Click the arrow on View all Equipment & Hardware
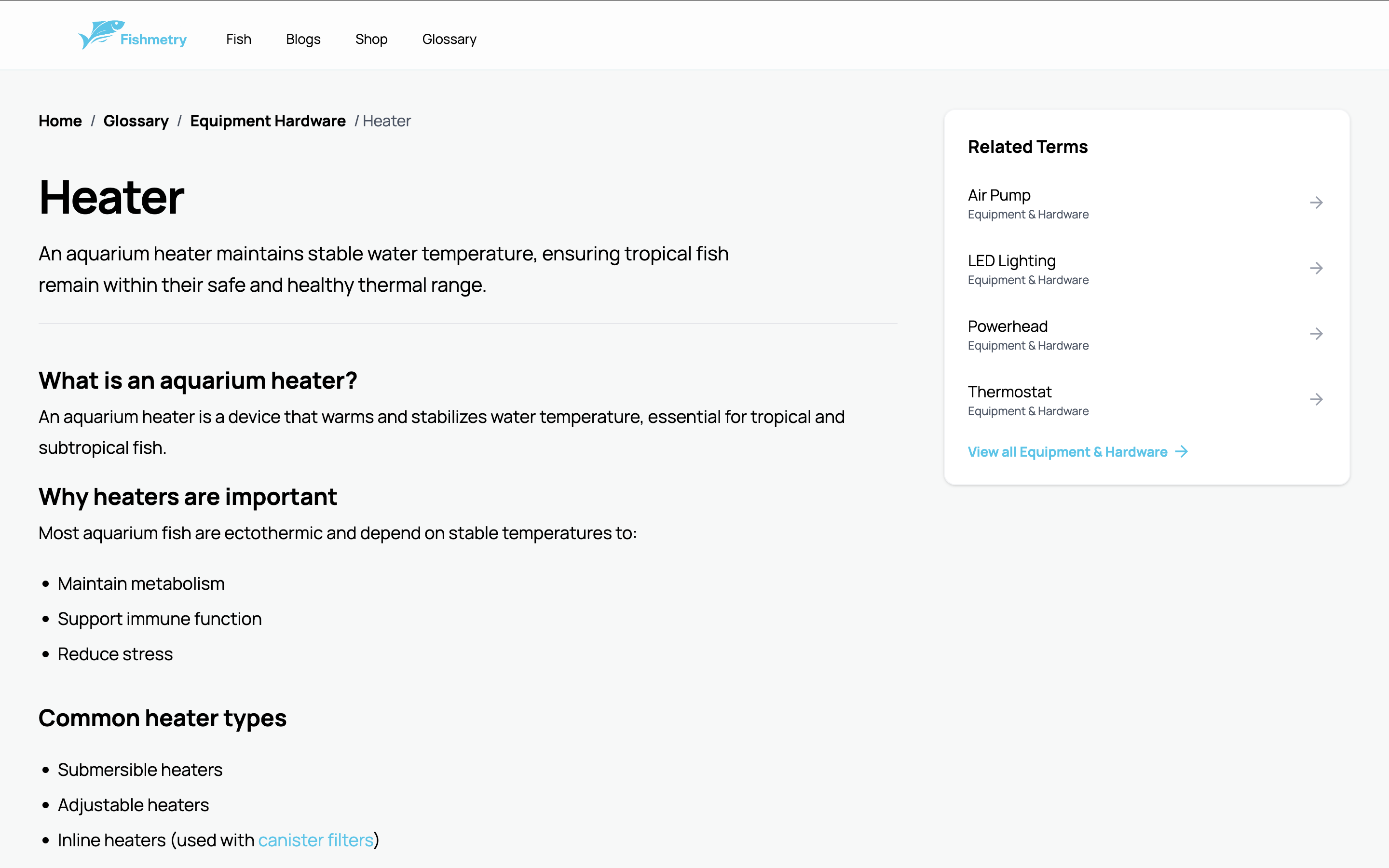Viewport: 1389px width, 868px height. click(1182, 451)
